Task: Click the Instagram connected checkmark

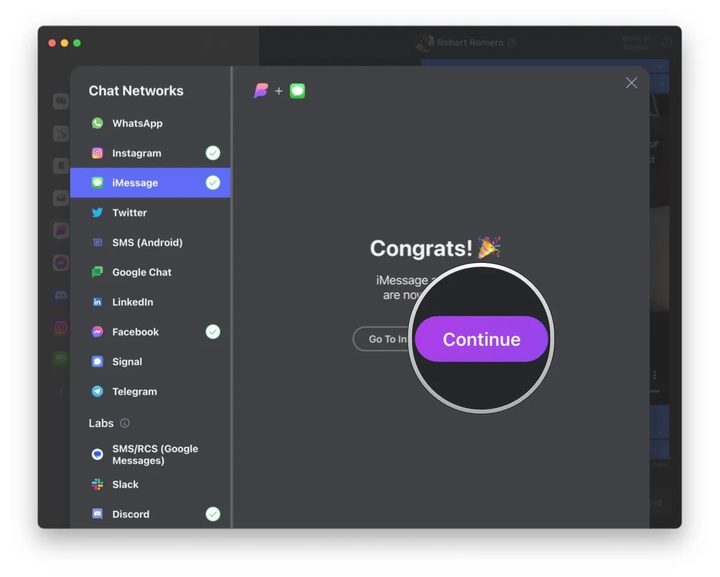Action: click(x=213, y=153)
